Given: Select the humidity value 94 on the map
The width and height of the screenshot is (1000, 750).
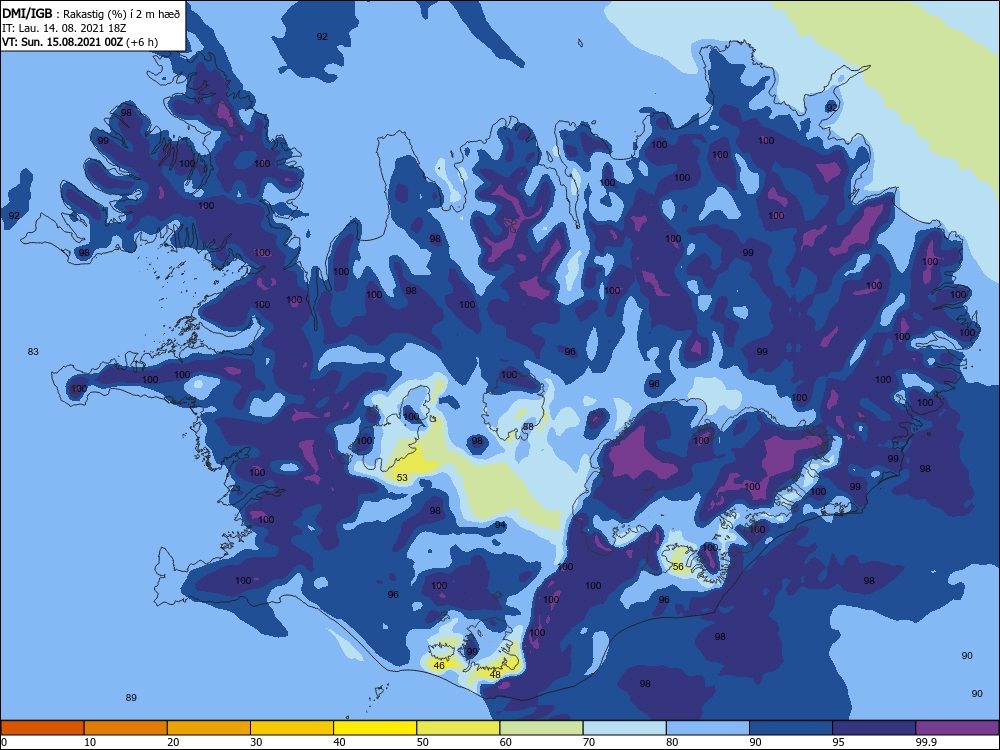Looking at the screenshot, I should [x=500, y=525].
